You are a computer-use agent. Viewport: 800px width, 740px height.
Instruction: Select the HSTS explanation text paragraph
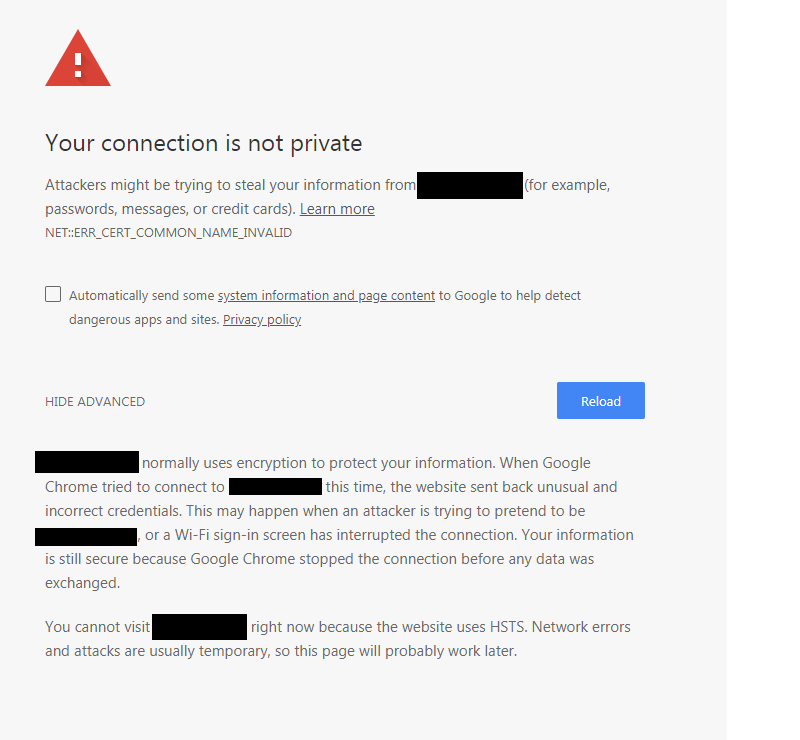(x=337, y=638)
